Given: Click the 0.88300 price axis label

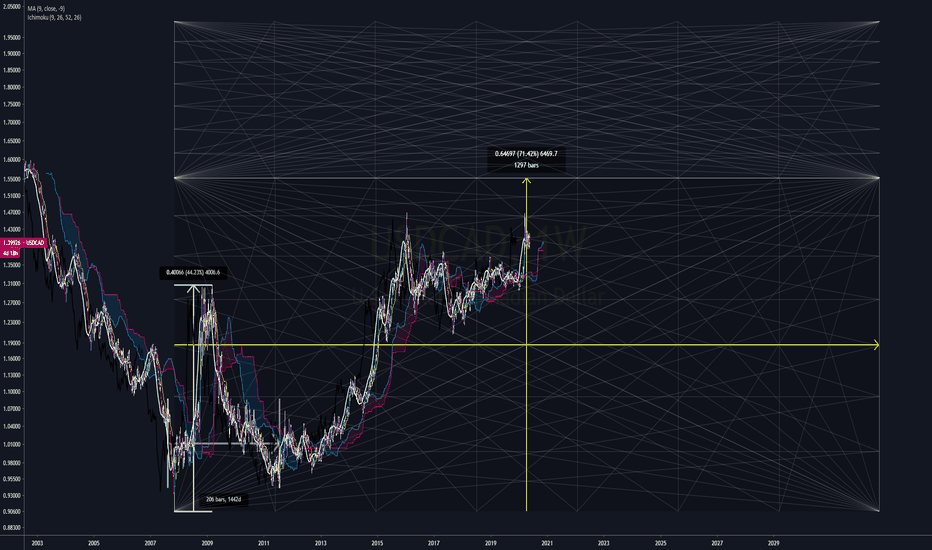Looking at the screenshot, I should (12, 528).
